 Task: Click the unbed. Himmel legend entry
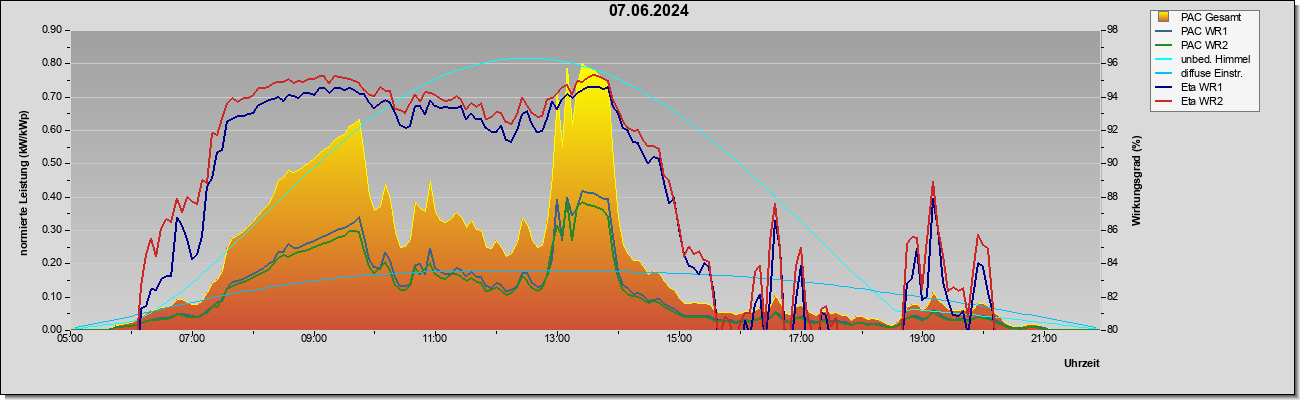1204,59
